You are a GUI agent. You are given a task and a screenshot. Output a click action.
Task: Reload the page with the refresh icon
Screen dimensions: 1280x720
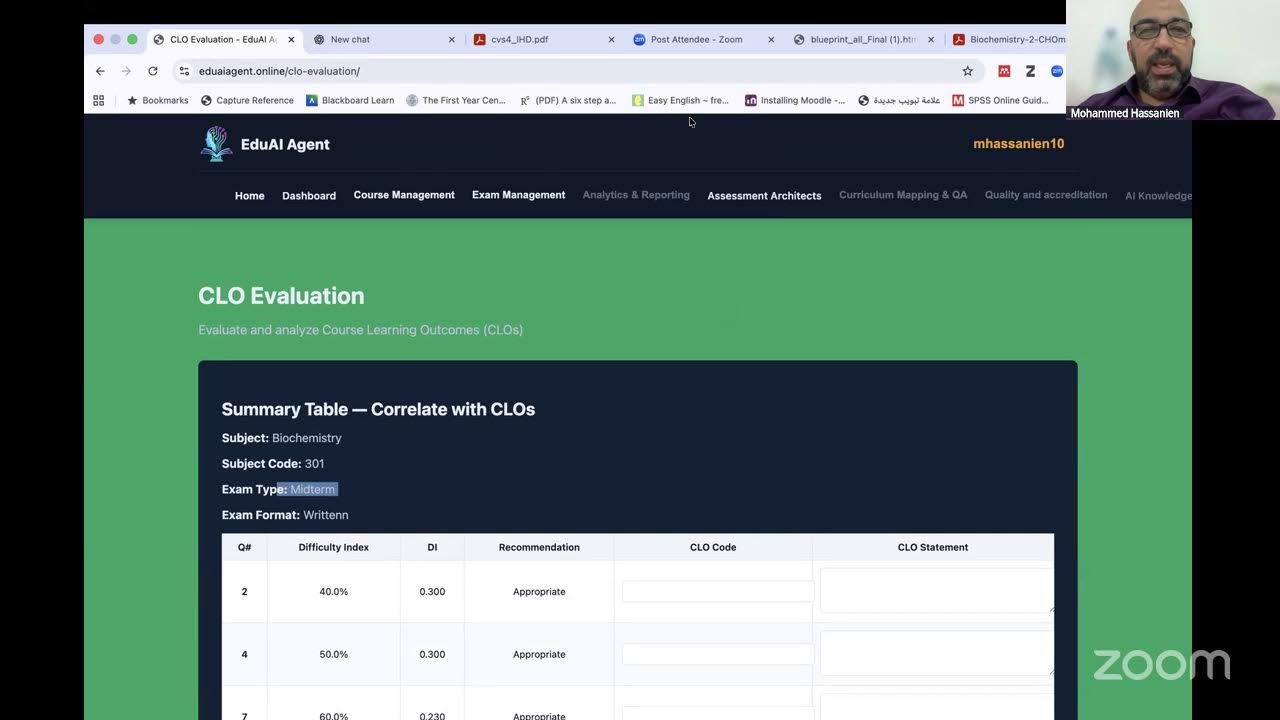(153, 71)
